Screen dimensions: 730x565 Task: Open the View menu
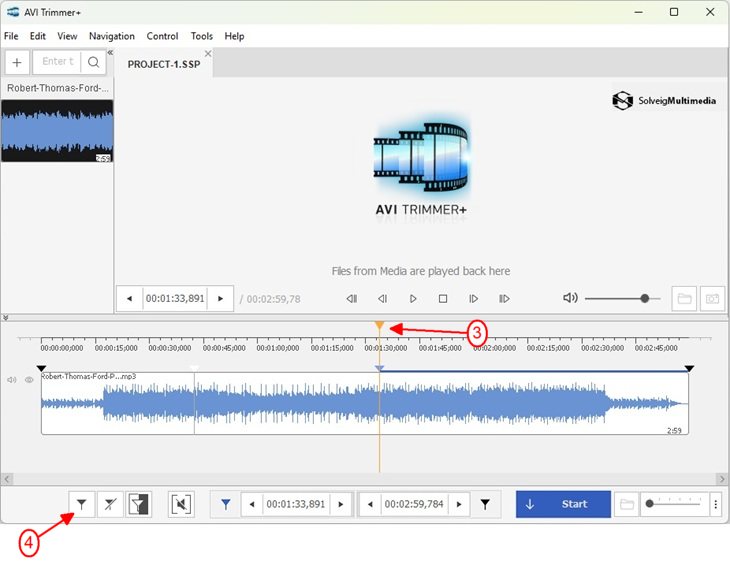(67, 36)
